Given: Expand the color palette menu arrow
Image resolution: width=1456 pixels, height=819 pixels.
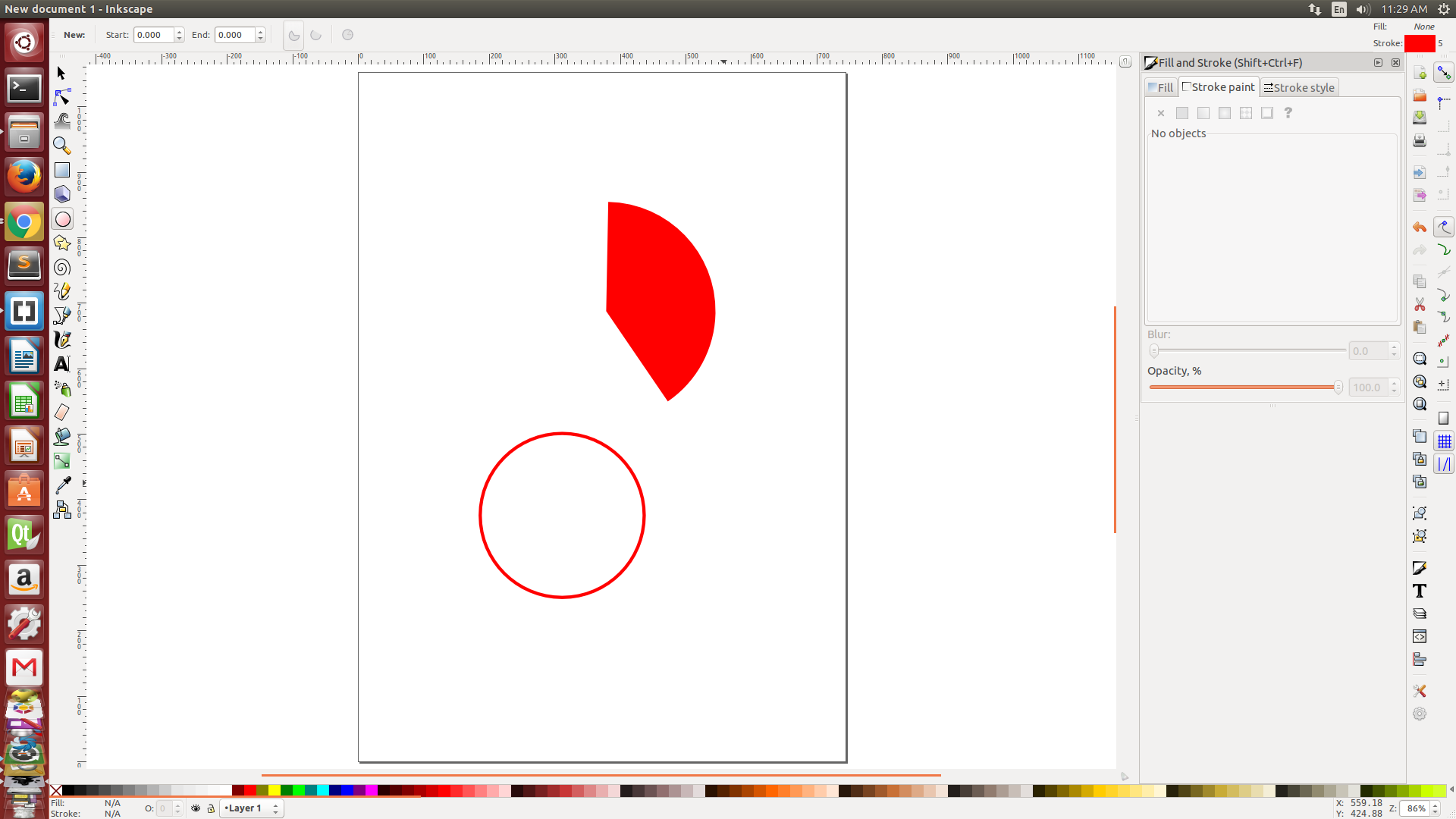Looking at the screenshot, I should tap(1451, 790).
